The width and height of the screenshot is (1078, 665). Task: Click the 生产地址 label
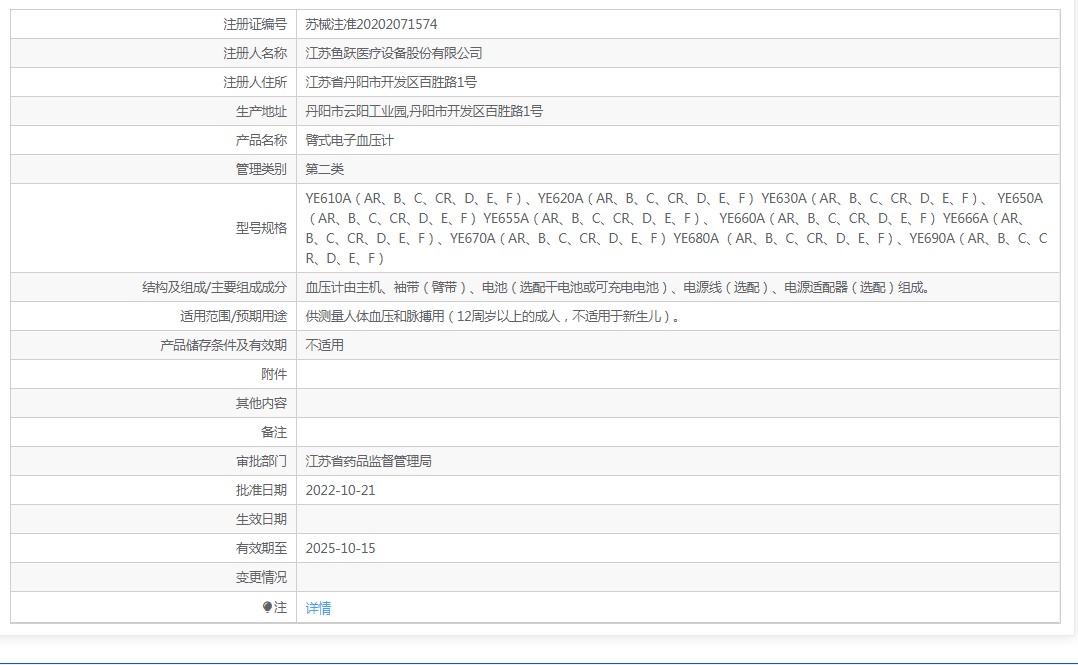(x=261, y=111)
